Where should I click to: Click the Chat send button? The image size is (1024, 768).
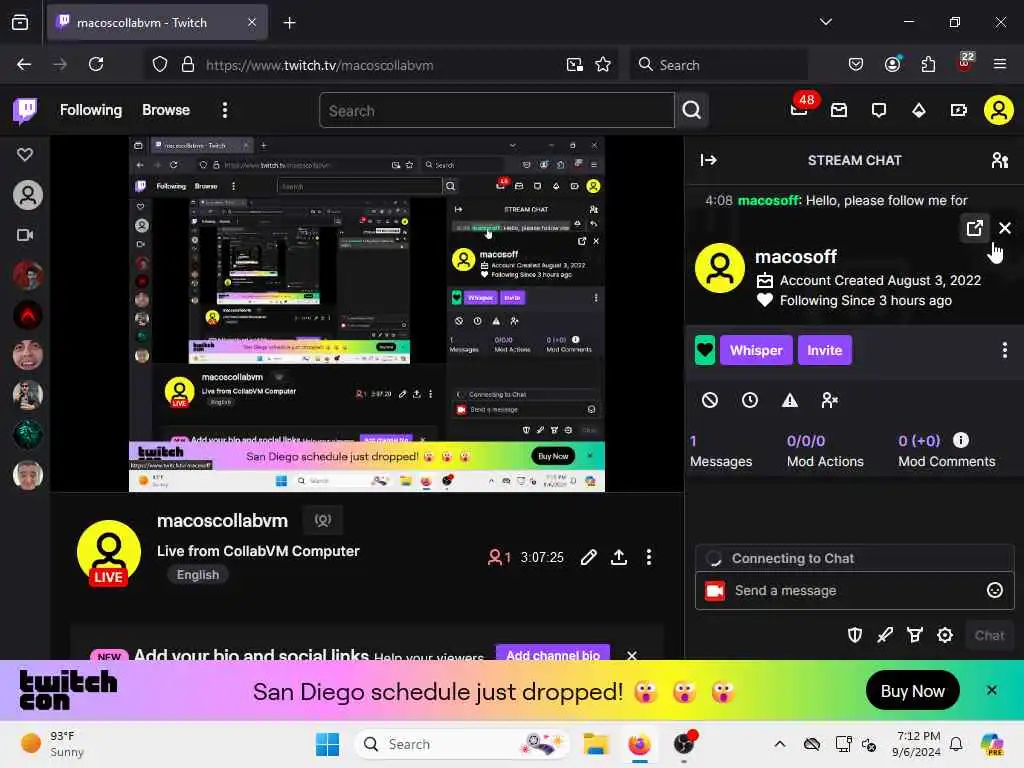coord(989,635)
